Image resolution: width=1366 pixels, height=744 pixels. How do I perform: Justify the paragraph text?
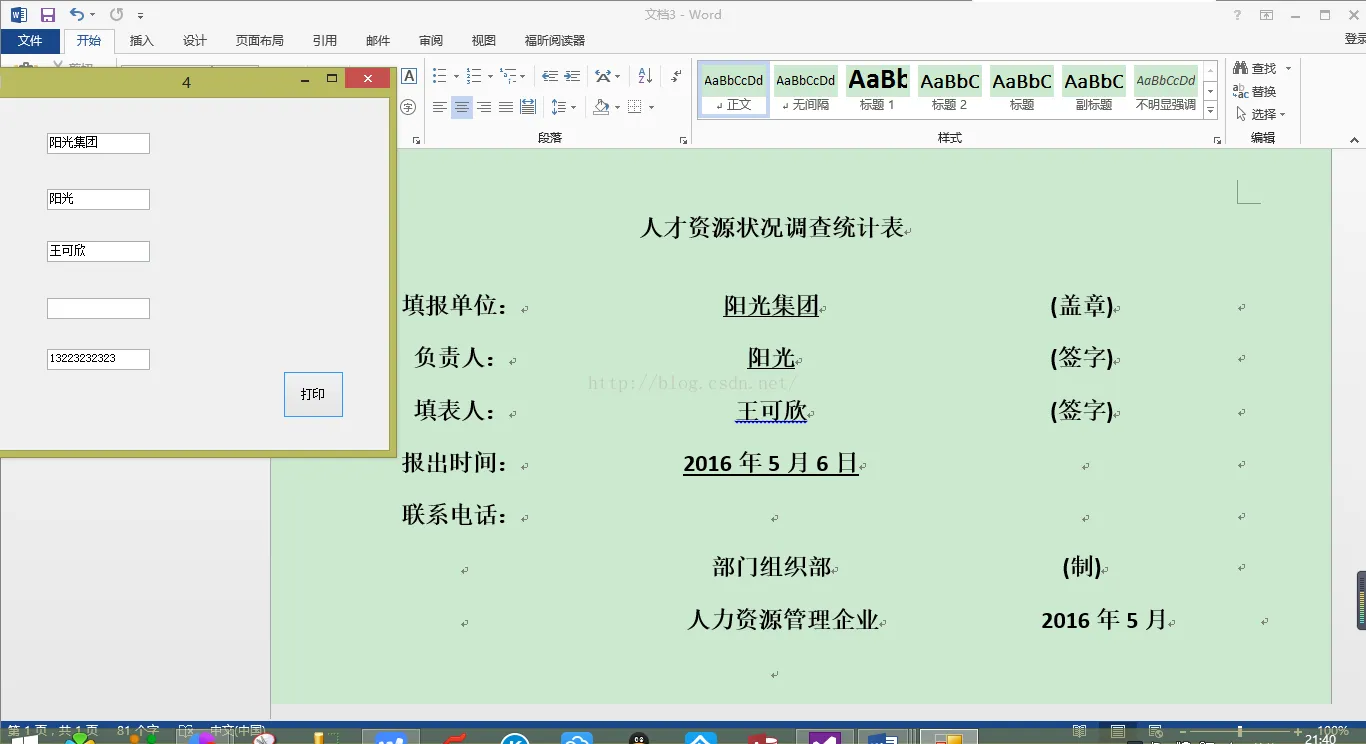pos(506,107)
